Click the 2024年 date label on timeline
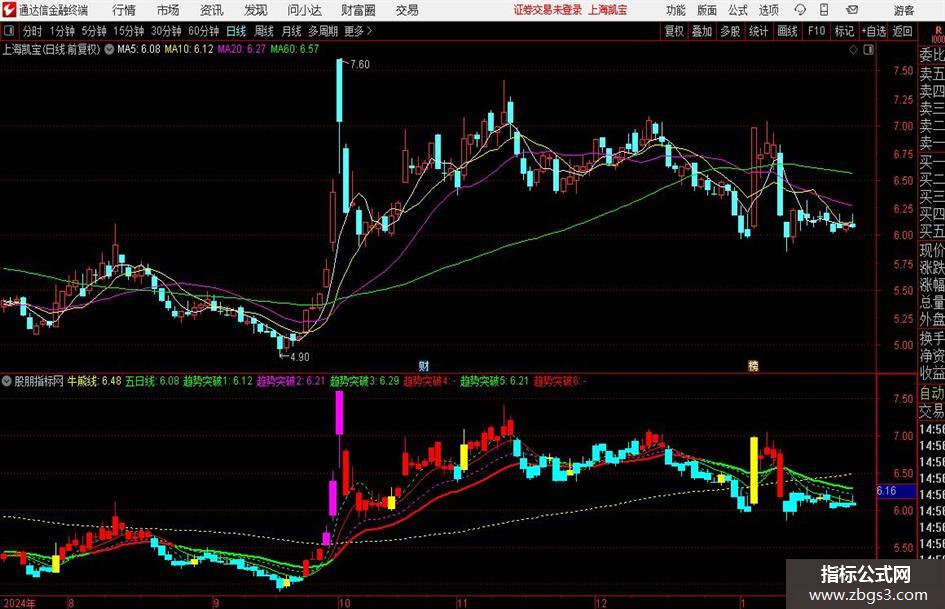Screen dimensions: 945x609 (19, 603)
